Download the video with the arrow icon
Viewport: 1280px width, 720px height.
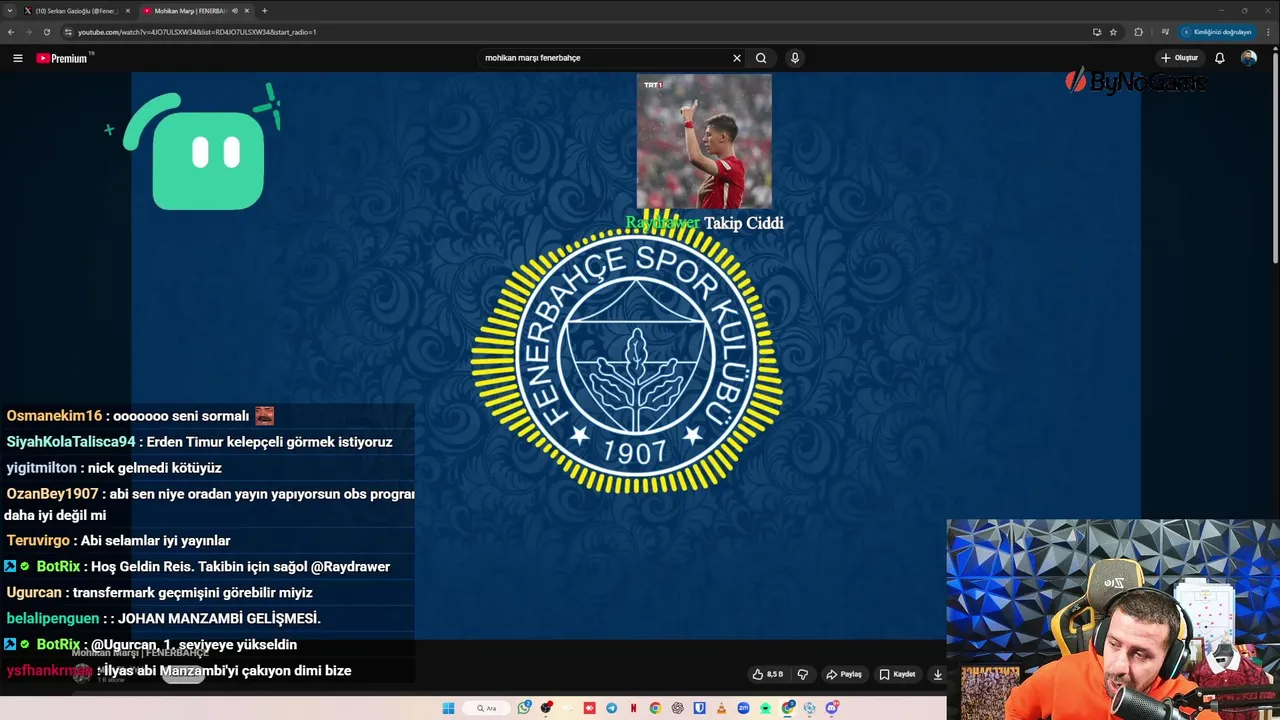(x=937, y=674)
